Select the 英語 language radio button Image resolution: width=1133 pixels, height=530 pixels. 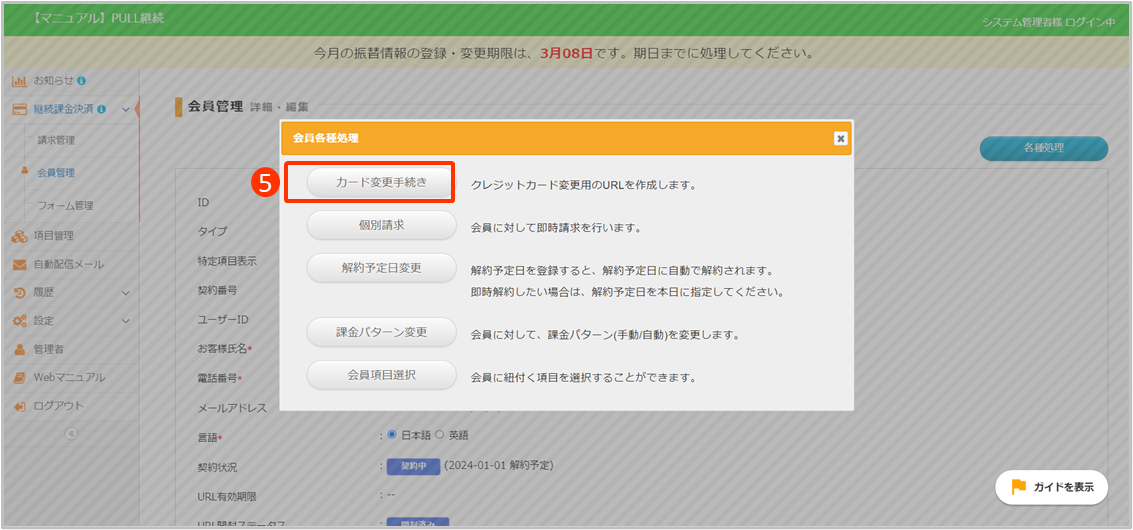(439, 435)
